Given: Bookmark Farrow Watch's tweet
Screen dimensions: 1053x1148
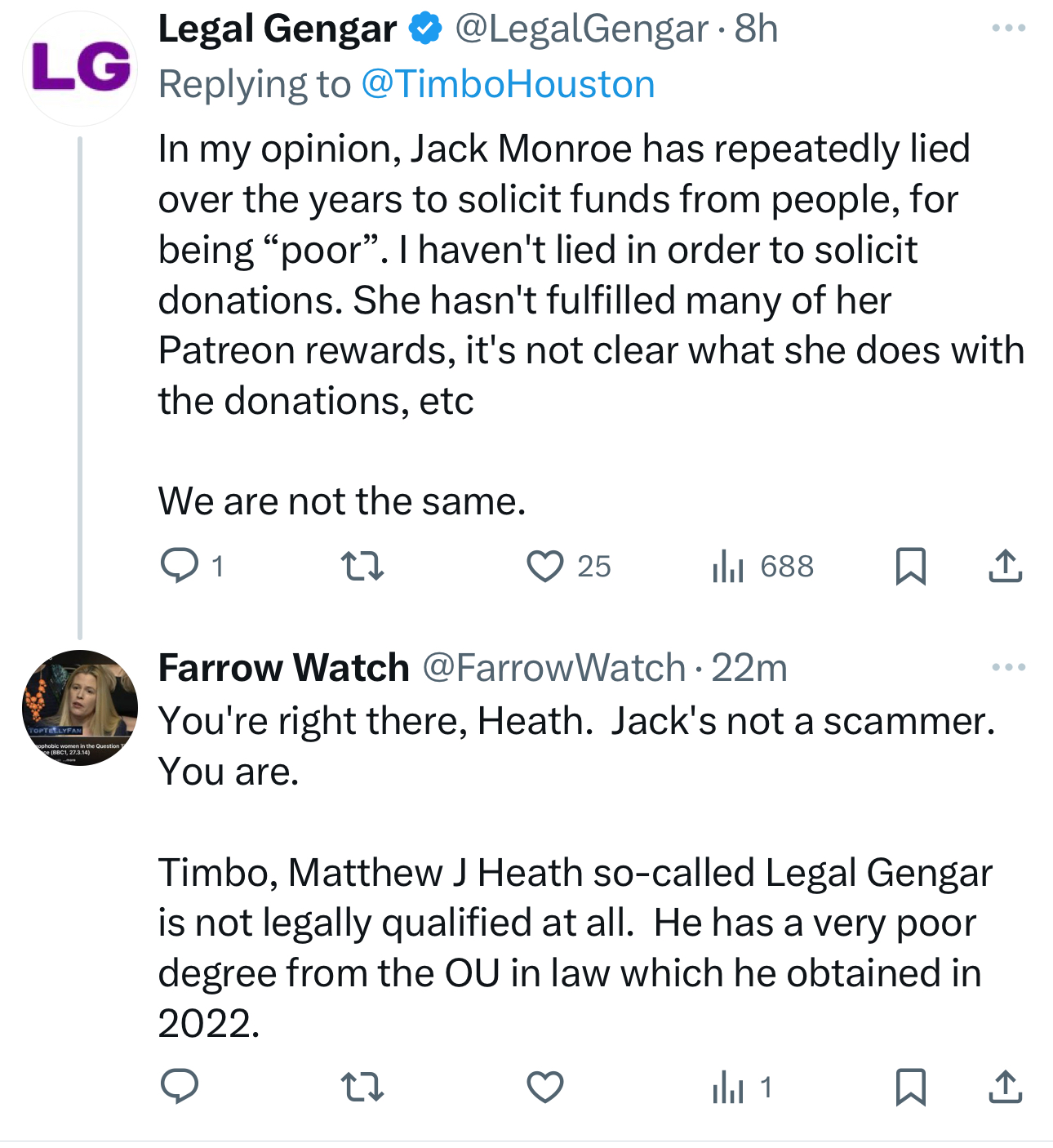Looking at the screenshot, I should point(910,1087).
